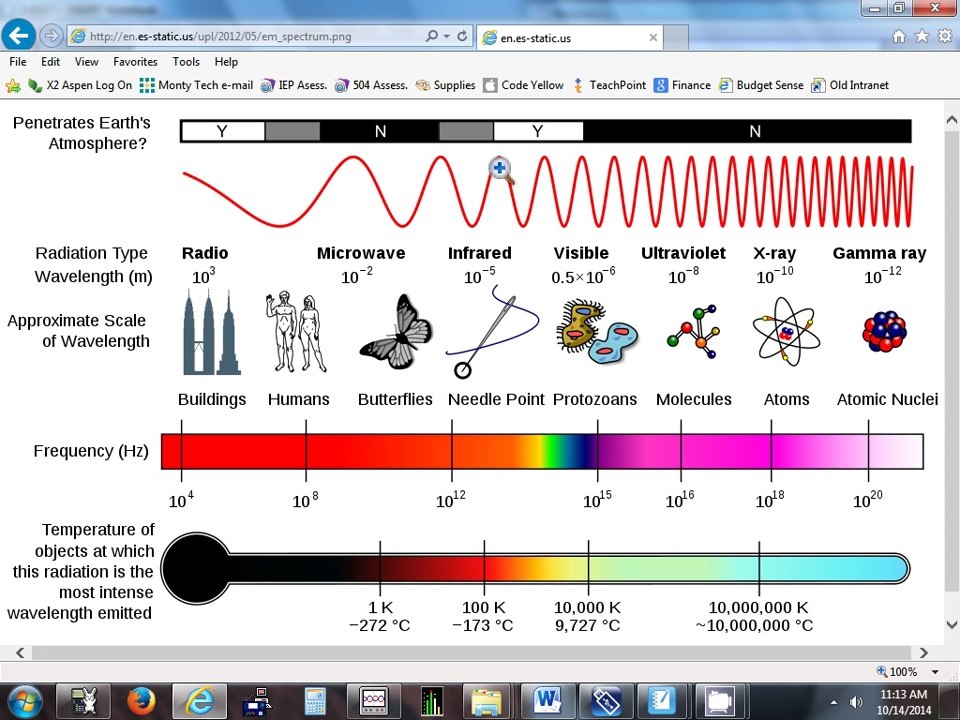Click the horizontal scrollbar right arrow

point(924,653)
